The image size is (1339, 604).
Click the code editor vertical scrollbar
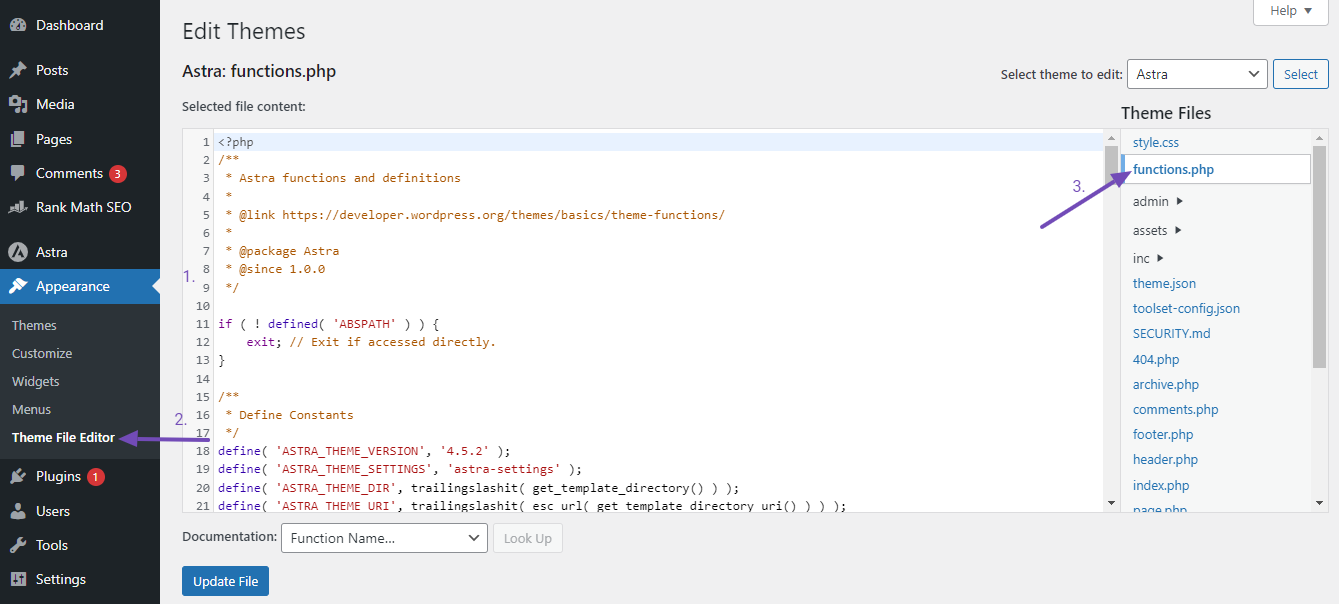click(1111, 320)
